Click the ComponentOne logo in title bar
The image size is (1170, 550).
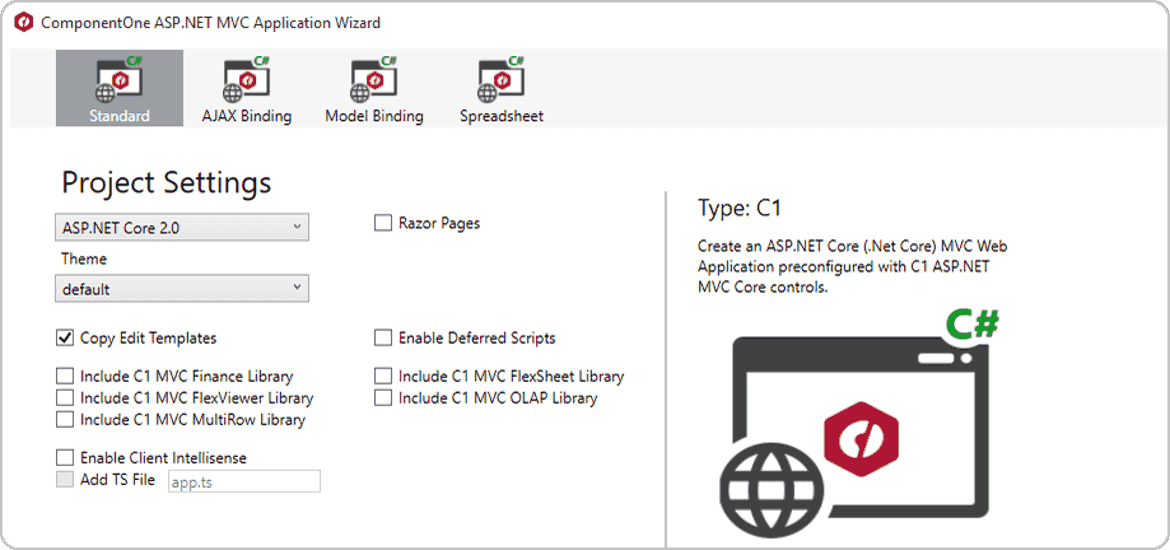[23, 22]
